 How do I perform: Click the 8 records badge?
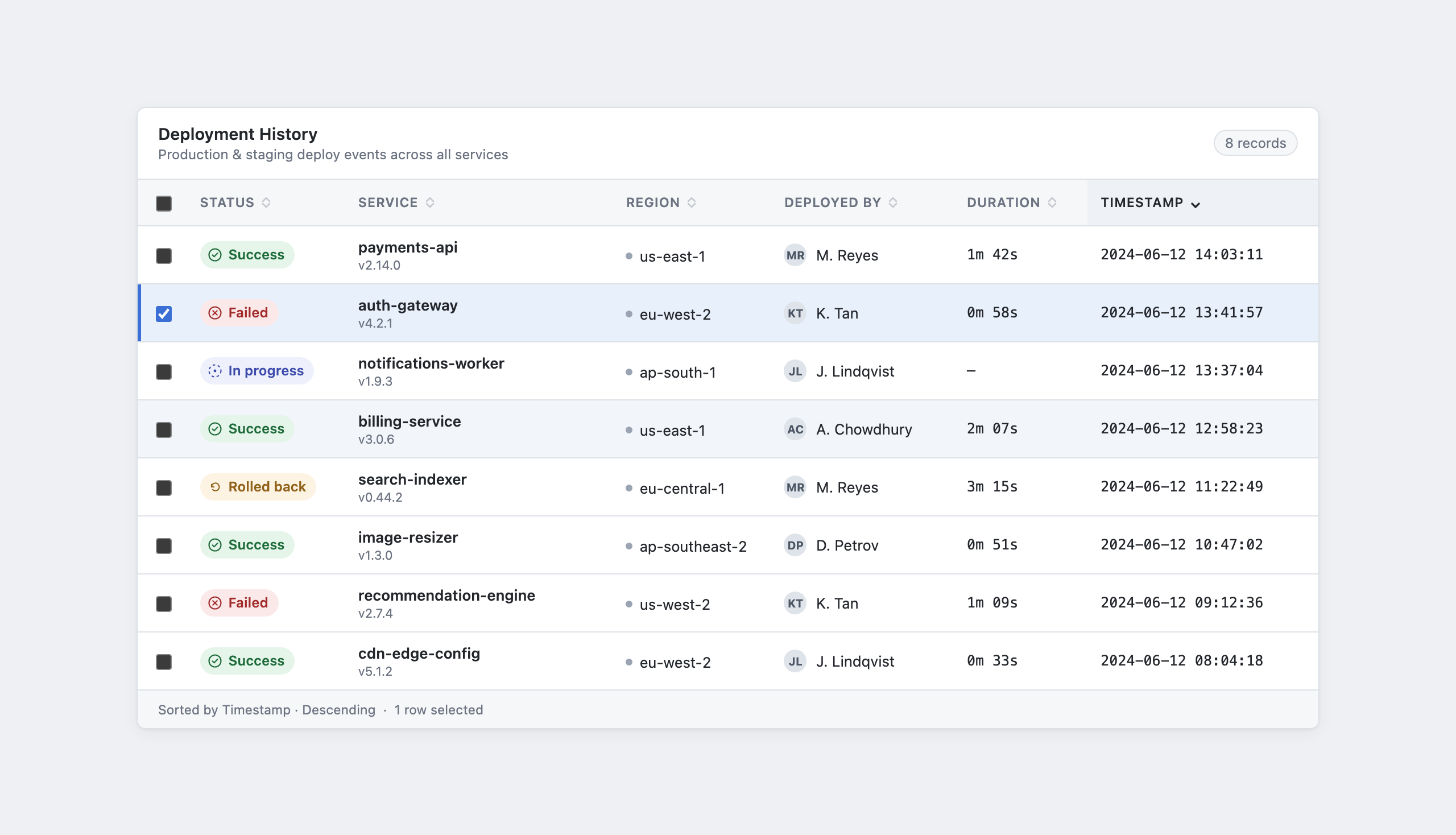pyautogui.click(x=1255, y=143)
